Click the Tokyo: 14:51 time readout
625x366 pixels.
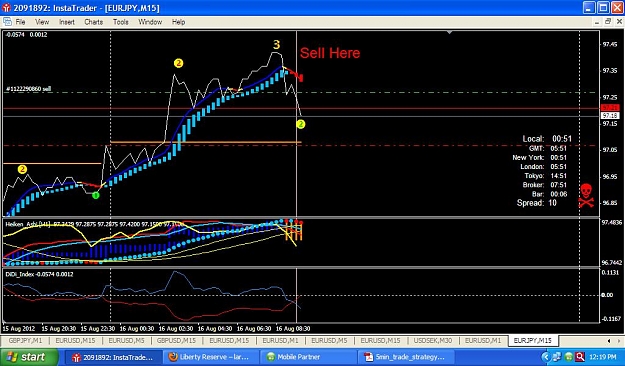(x=545, y=176)
